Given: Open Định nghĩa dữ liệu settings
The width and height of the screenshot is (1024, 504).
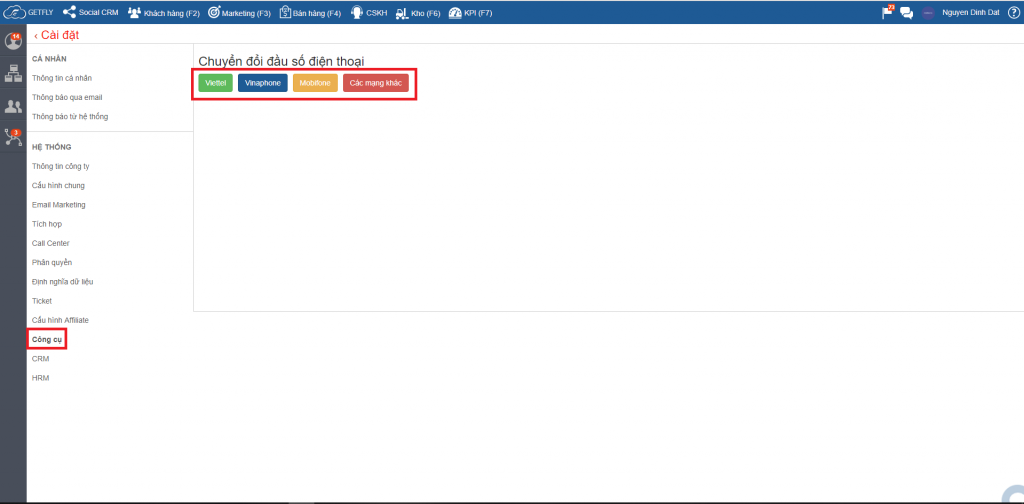Looking at the screenshot, I should click(x=63, y=281).
